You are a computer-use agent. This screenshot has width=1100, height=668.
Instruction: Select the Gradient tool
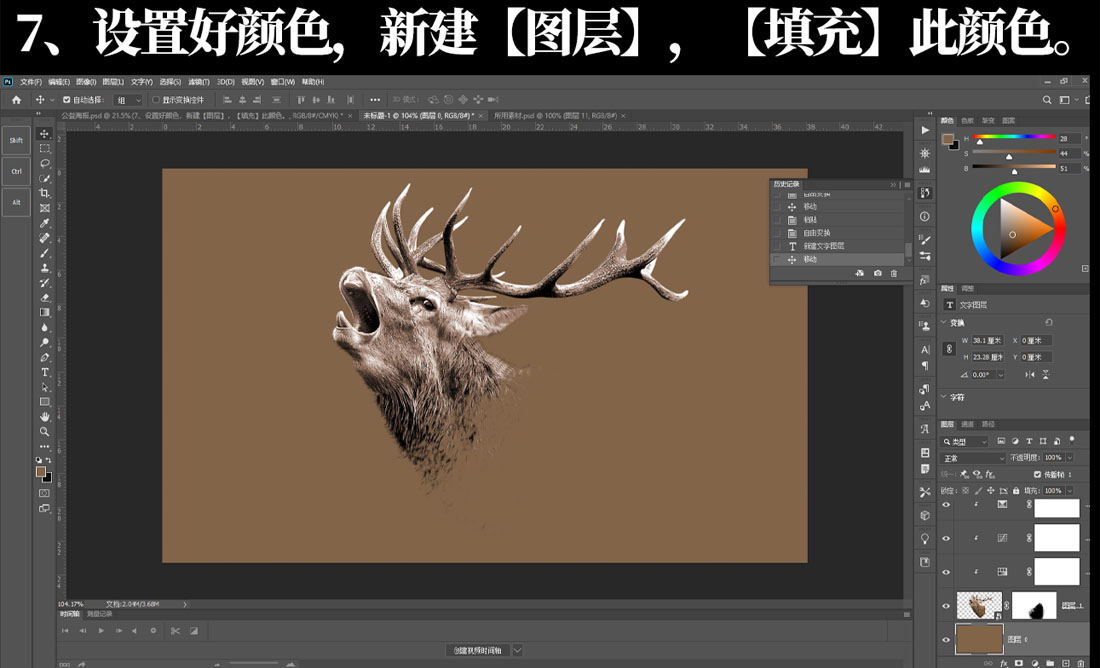click(45, 312)
